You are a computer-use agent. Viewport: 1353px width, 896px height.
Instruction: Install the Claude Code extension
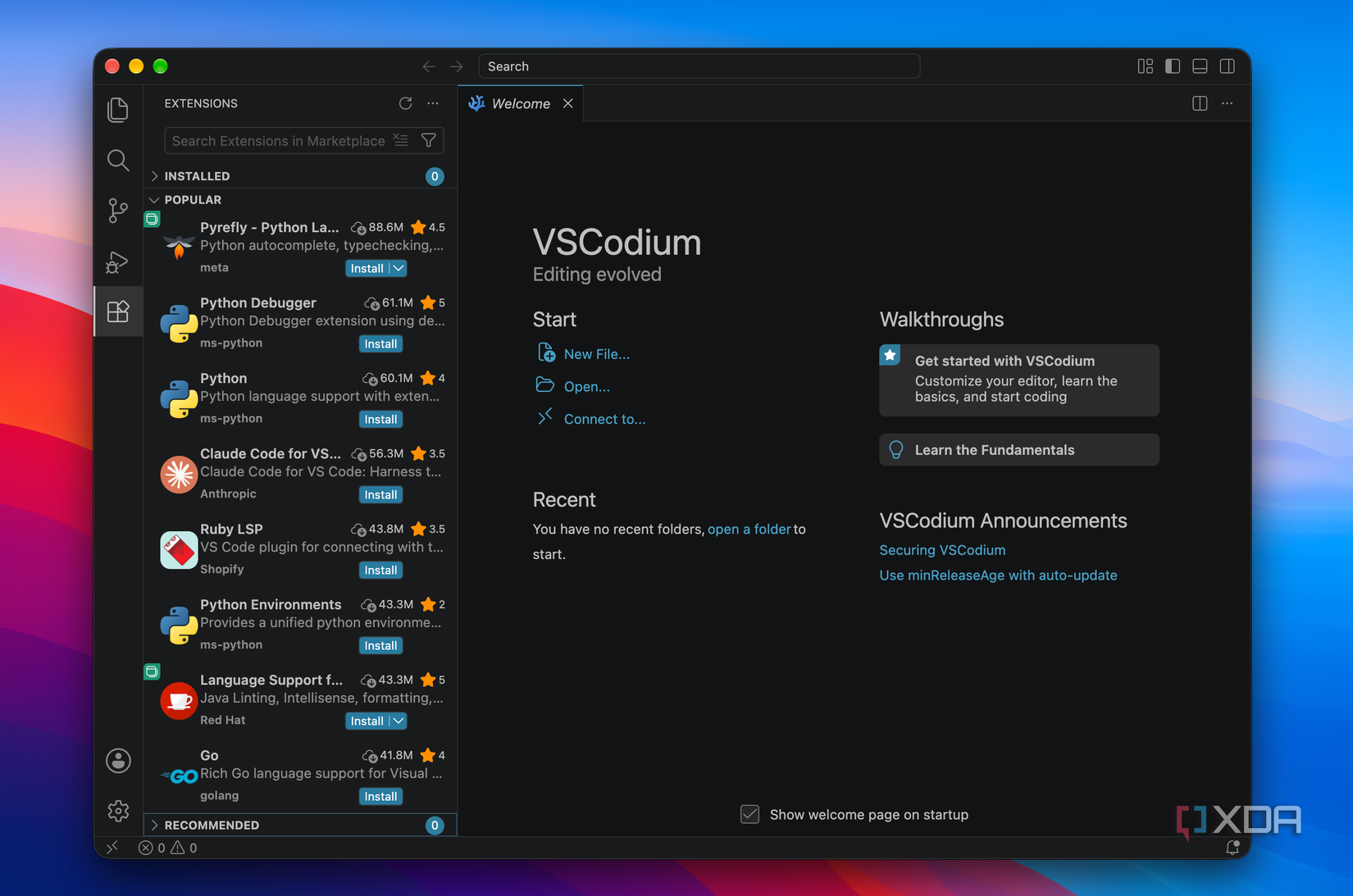pyautogui.click(x=380, y=494)
